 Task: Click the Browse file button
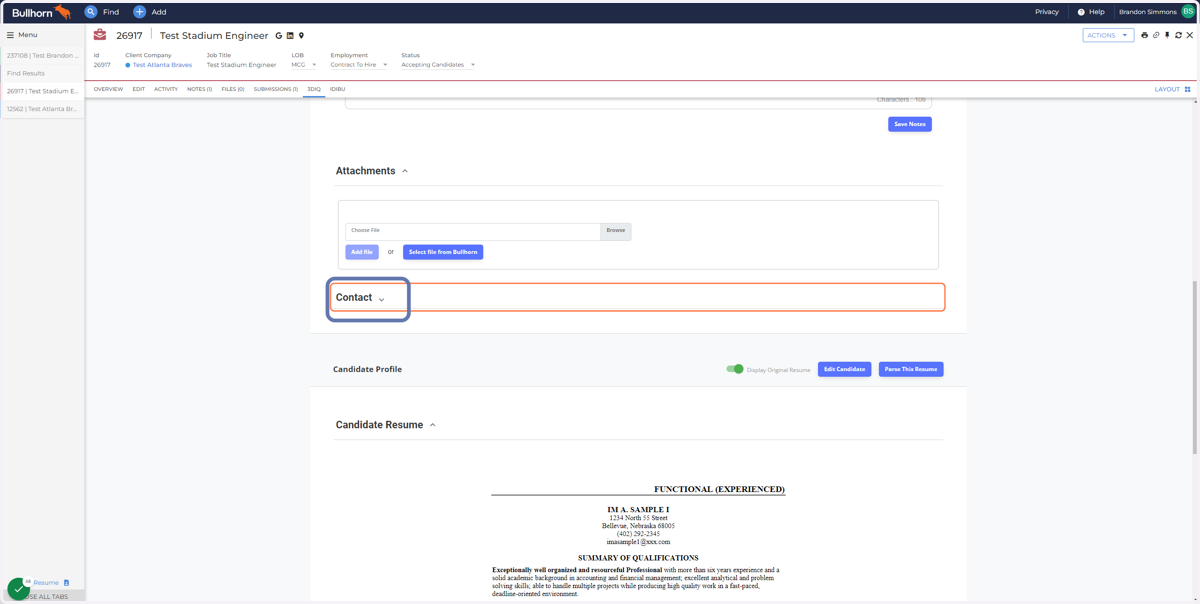(x=616, y=231)
